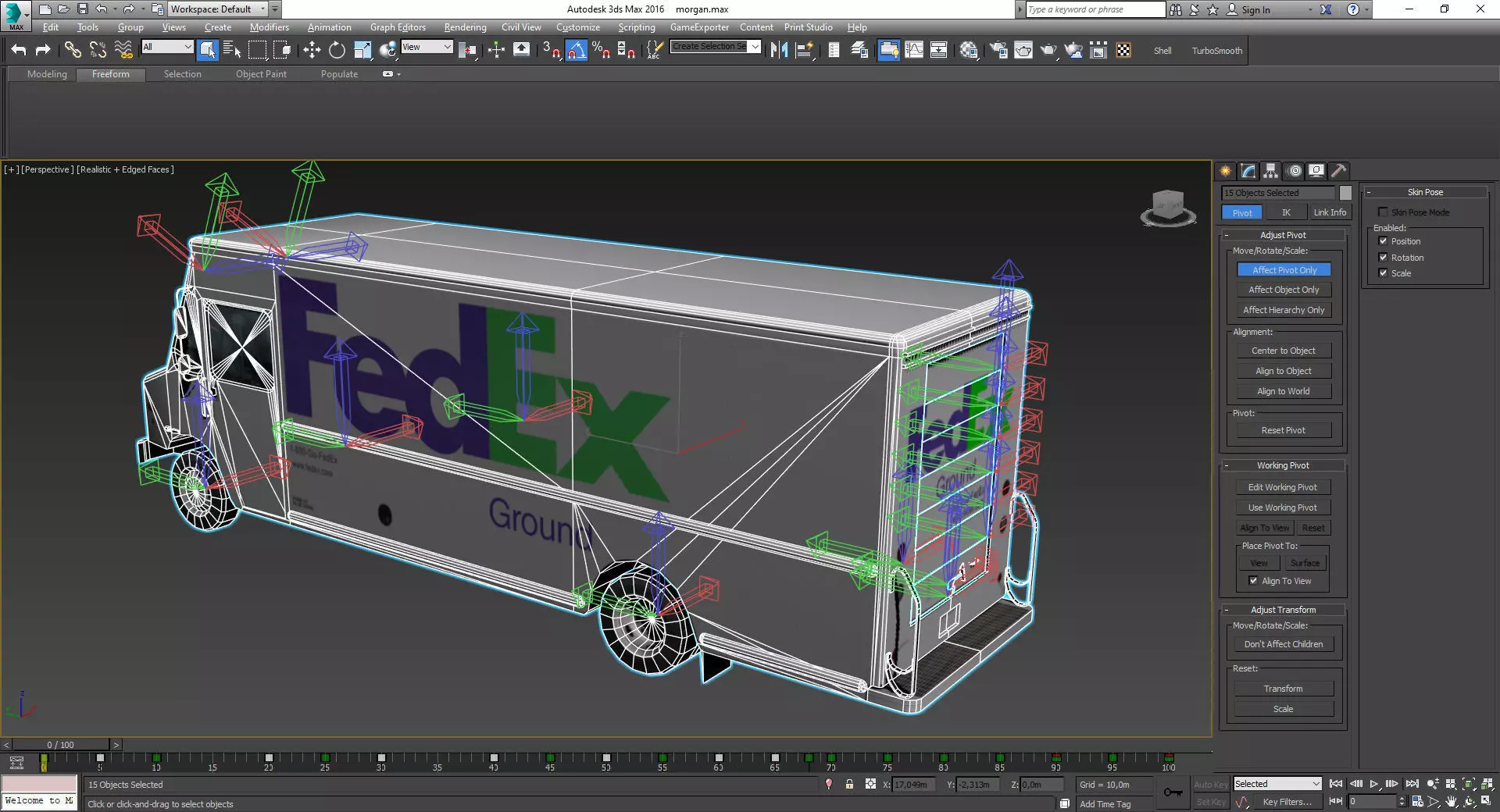Switch to the Object Paint ribbon tab

tap(261, 74)
